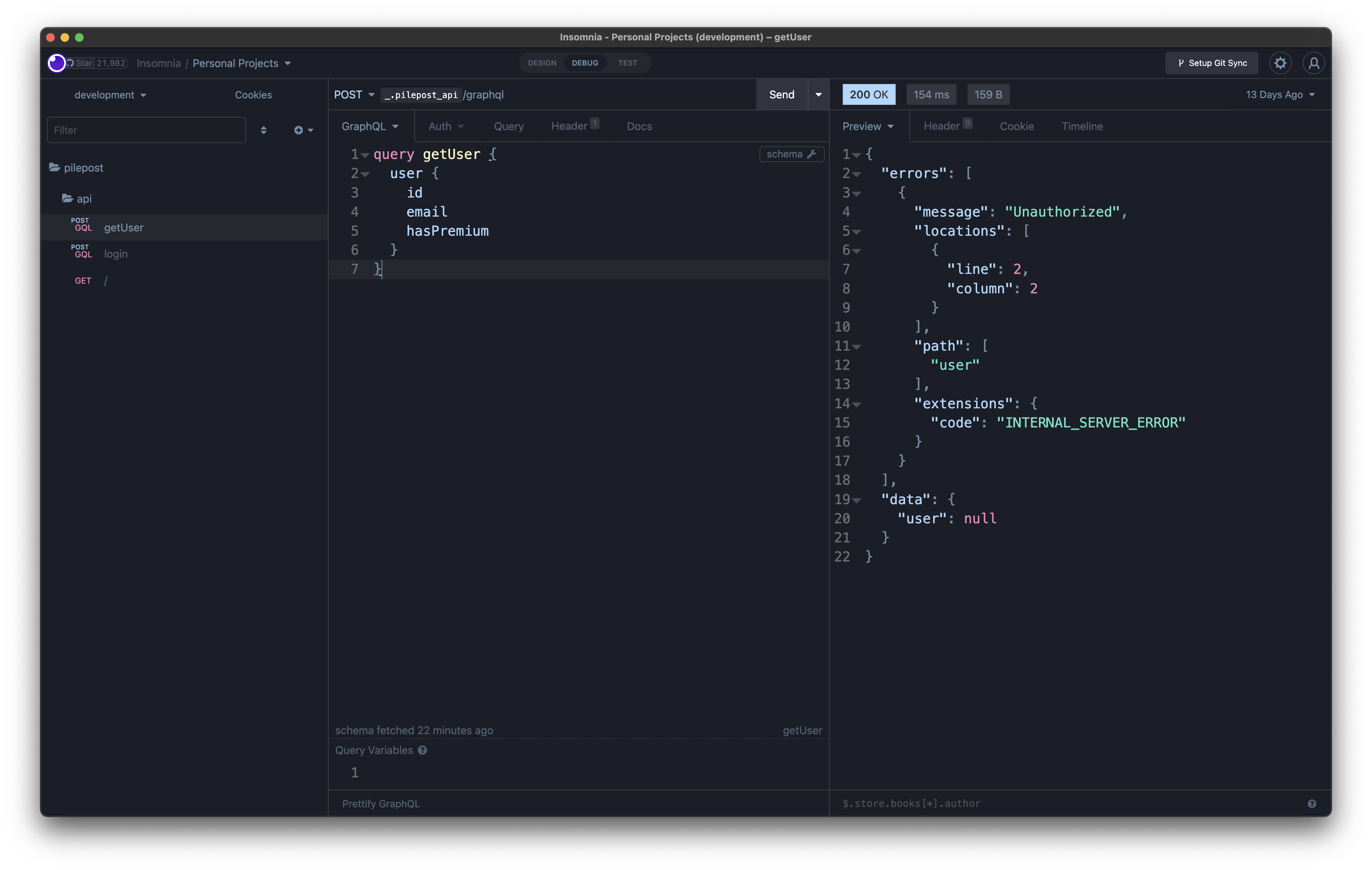This screenshot has width=1372, height=870.
Task: Click the Insomnia logo icon
Action: (x=56, y=63)
